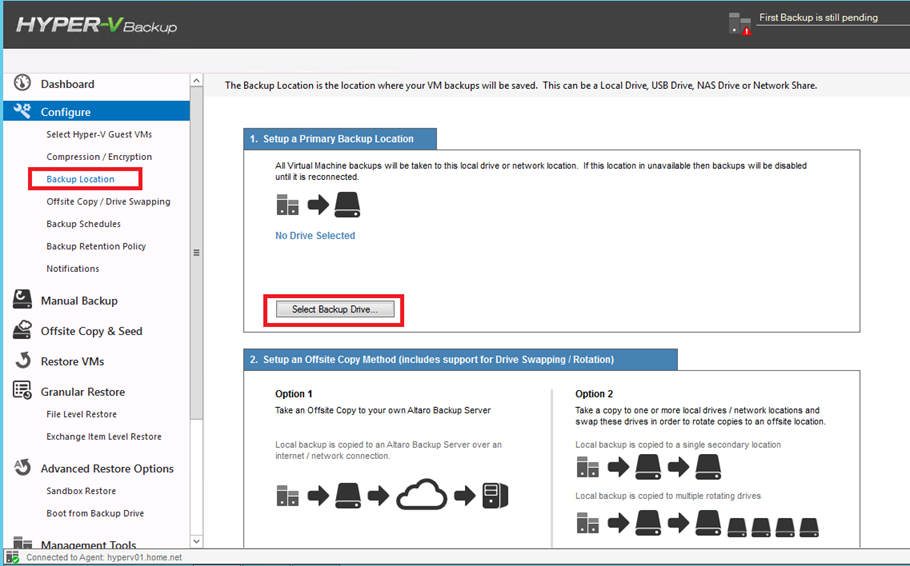Open Exchange Item Level Restore
This screenshot has height=566, width=910.
point(104,437)
